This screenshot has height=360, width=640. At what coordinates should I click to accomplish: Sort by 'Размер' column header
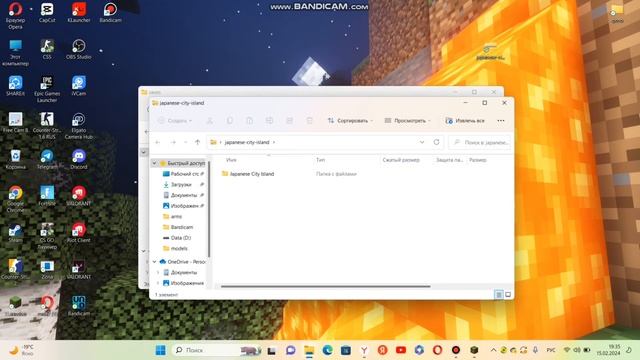point(478,160)
